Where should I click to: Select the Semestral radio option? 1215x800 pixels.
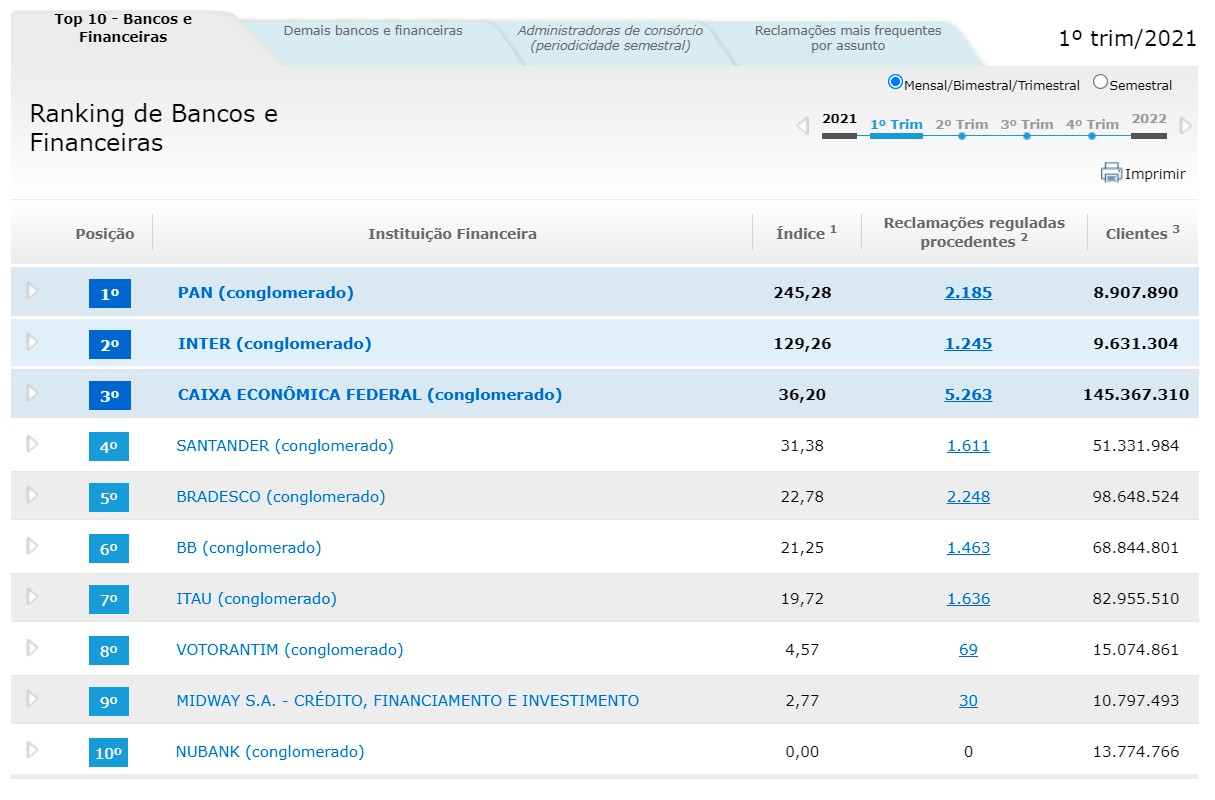tap(1100, 82)
